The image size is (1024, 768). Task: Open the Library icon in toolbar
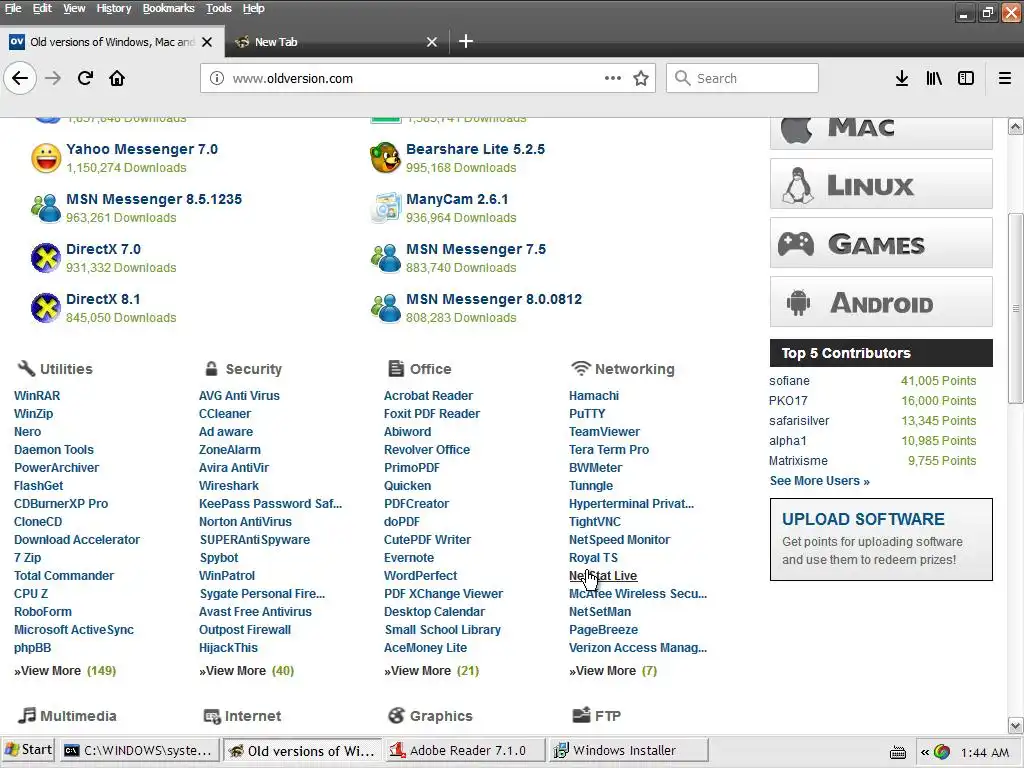pos(934,78)
